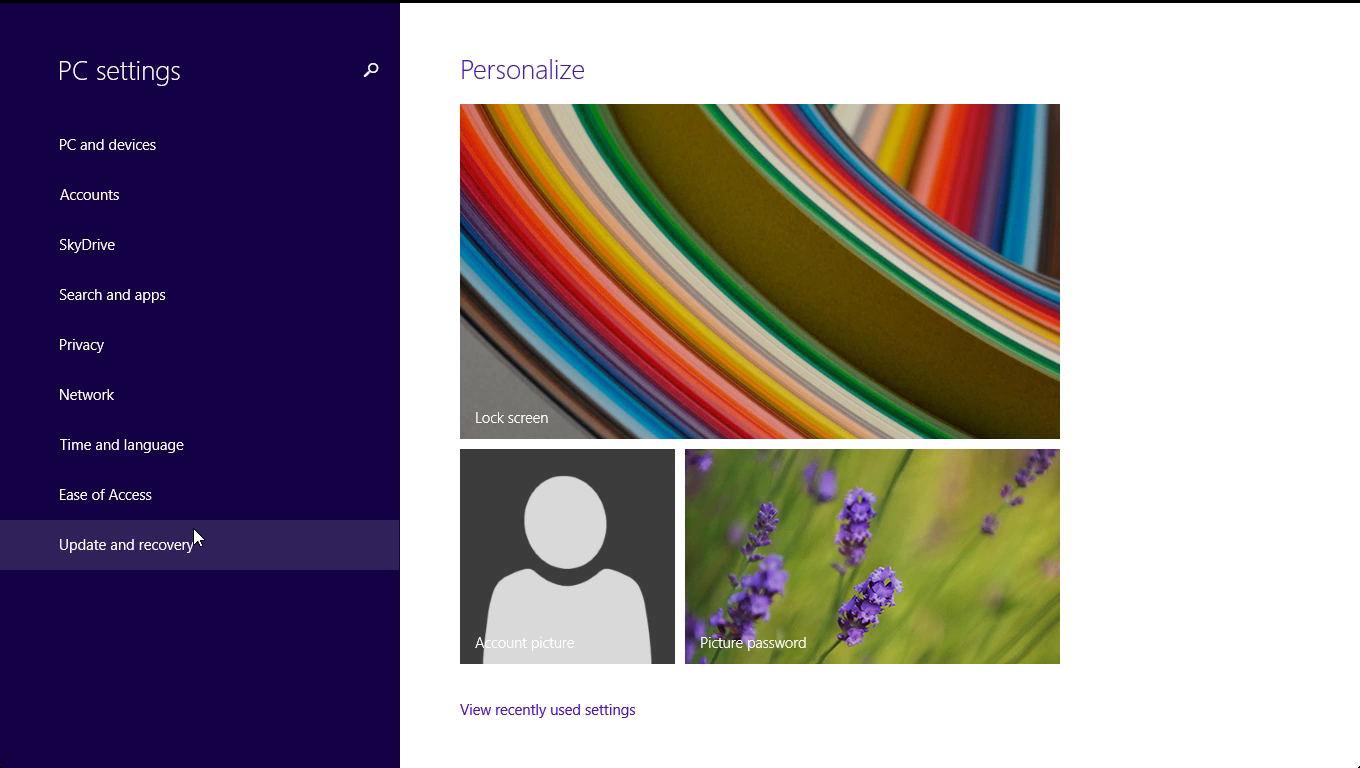Screen dimensions: 1360x768
Task: Open Time and language settings
Action: tap(121, 445)
